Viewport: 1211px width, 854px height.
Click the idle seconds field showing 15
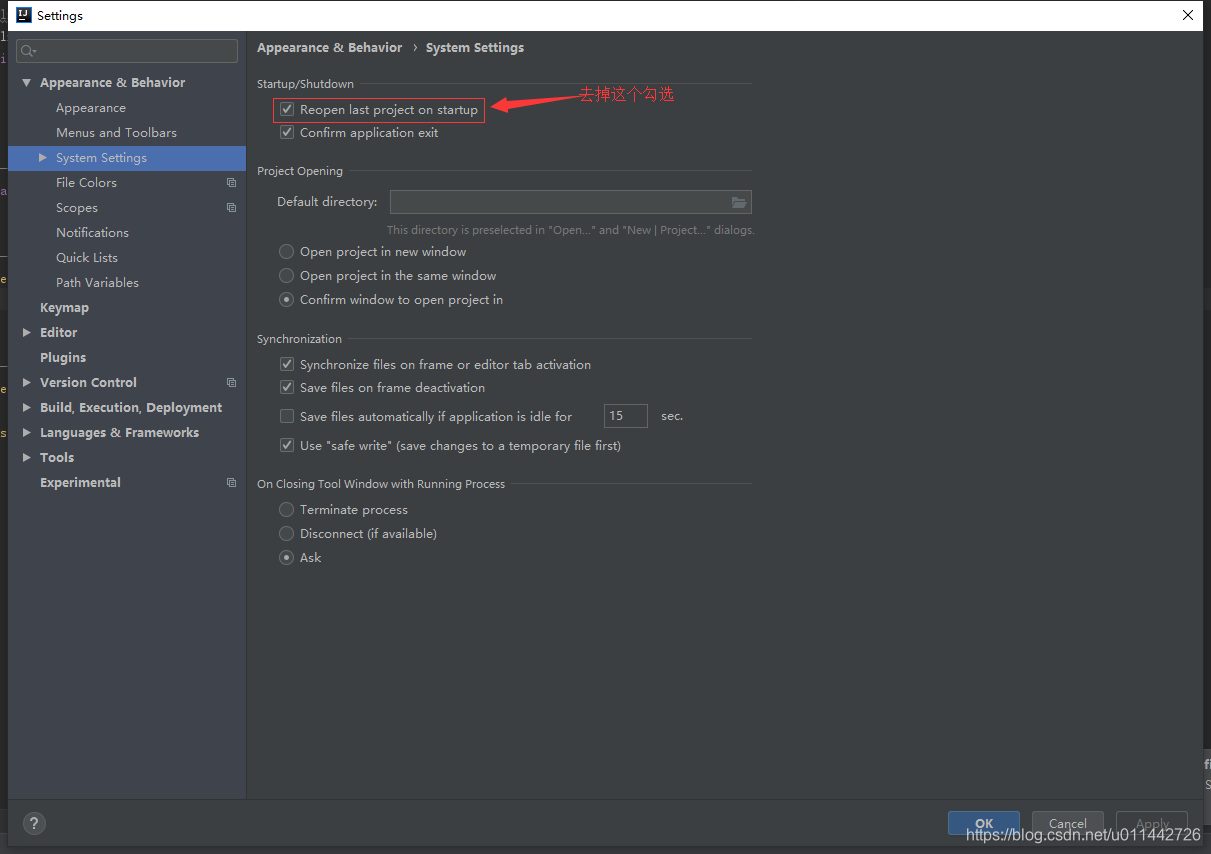625,415
